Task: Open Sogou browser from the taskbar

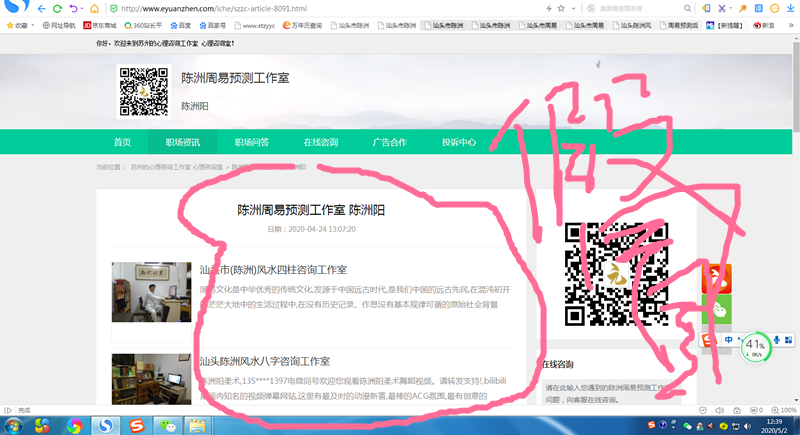Action: [x=106, y=426]
